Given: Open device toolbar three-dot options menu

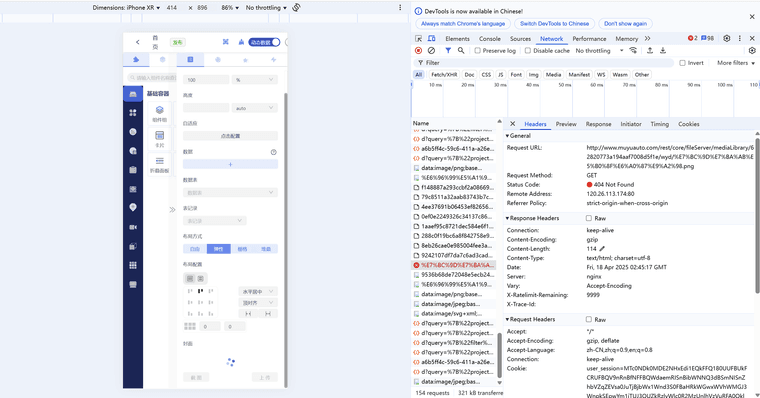Looking at the screenshot, I should [x=400, y=7].
